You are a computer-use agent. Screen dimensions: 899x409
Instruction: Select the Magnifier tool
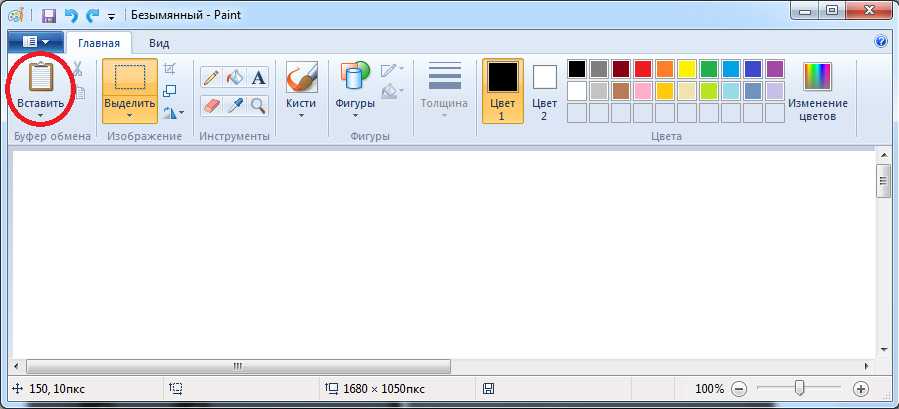click(258, 105)
